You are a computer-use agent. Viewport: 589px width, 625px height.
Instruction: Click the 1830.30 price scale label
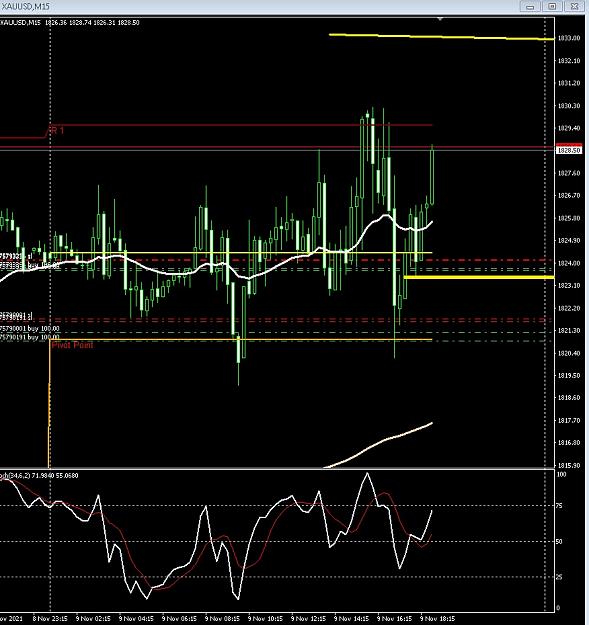569,106
